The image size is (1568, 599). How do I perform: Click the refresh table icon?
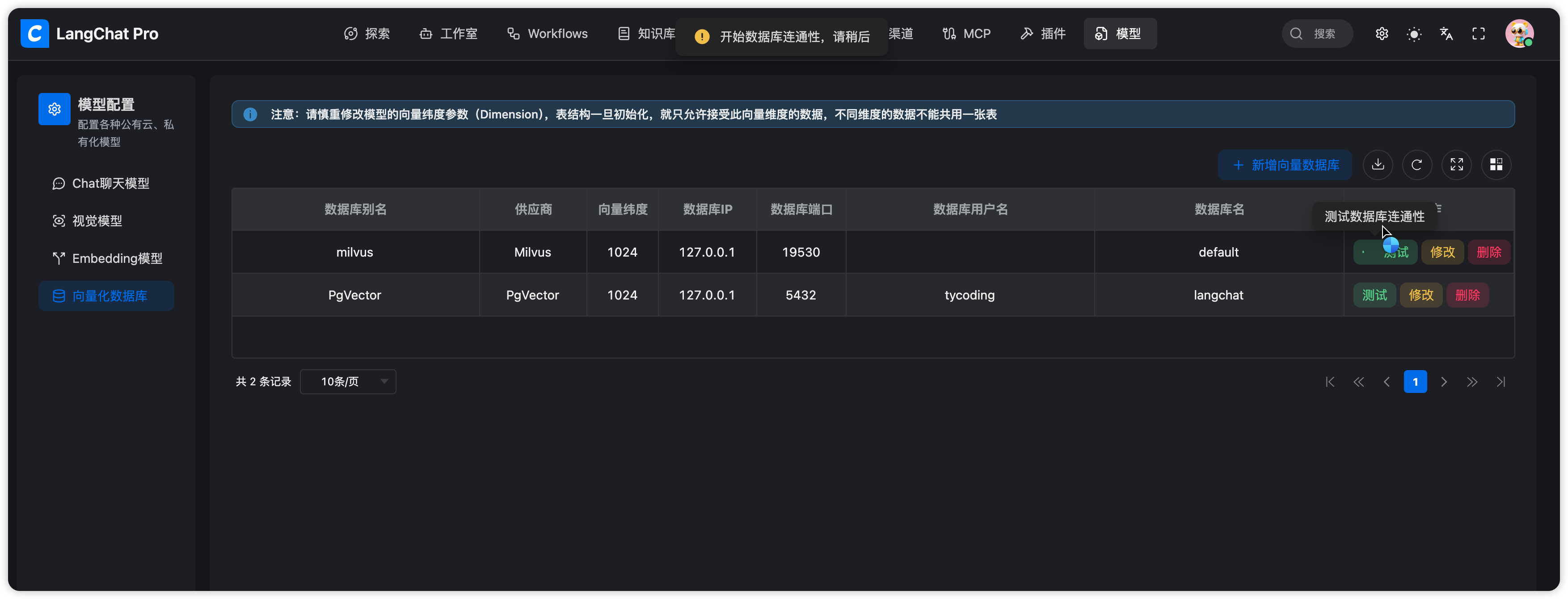point(1416,165)
